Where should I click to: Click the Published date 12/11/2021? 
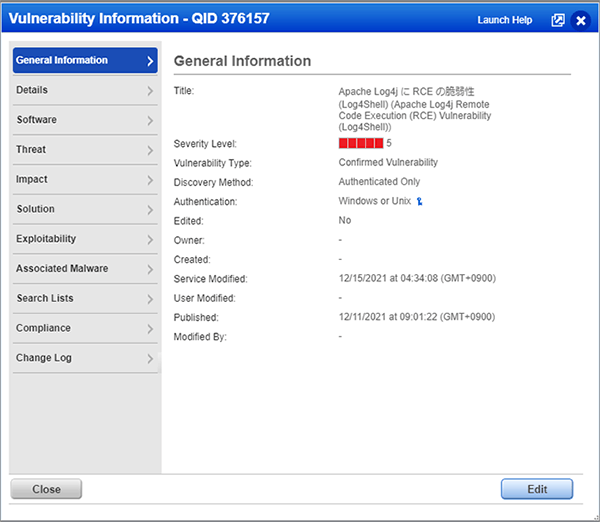pos(417,317)
